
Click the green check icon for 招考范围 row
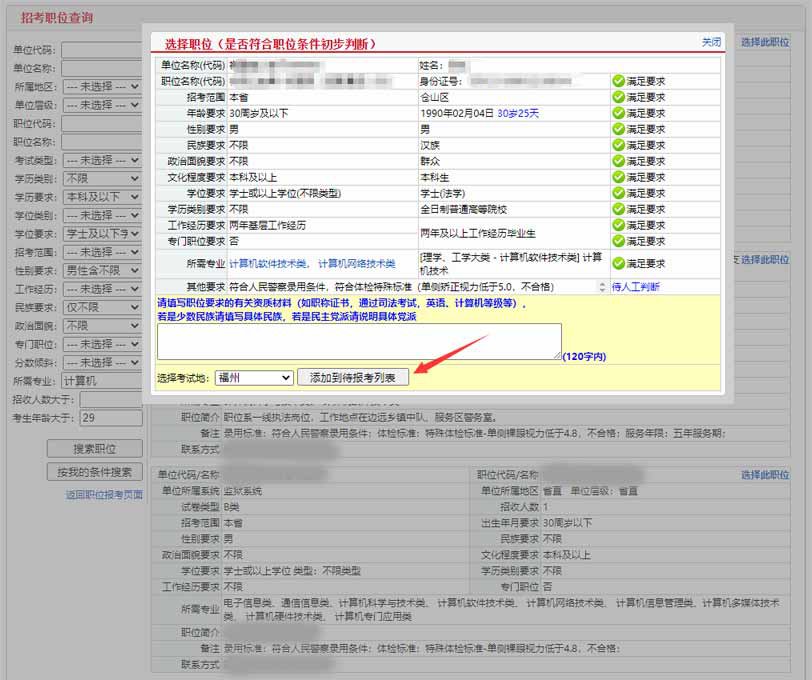click(x=618, y=97)
